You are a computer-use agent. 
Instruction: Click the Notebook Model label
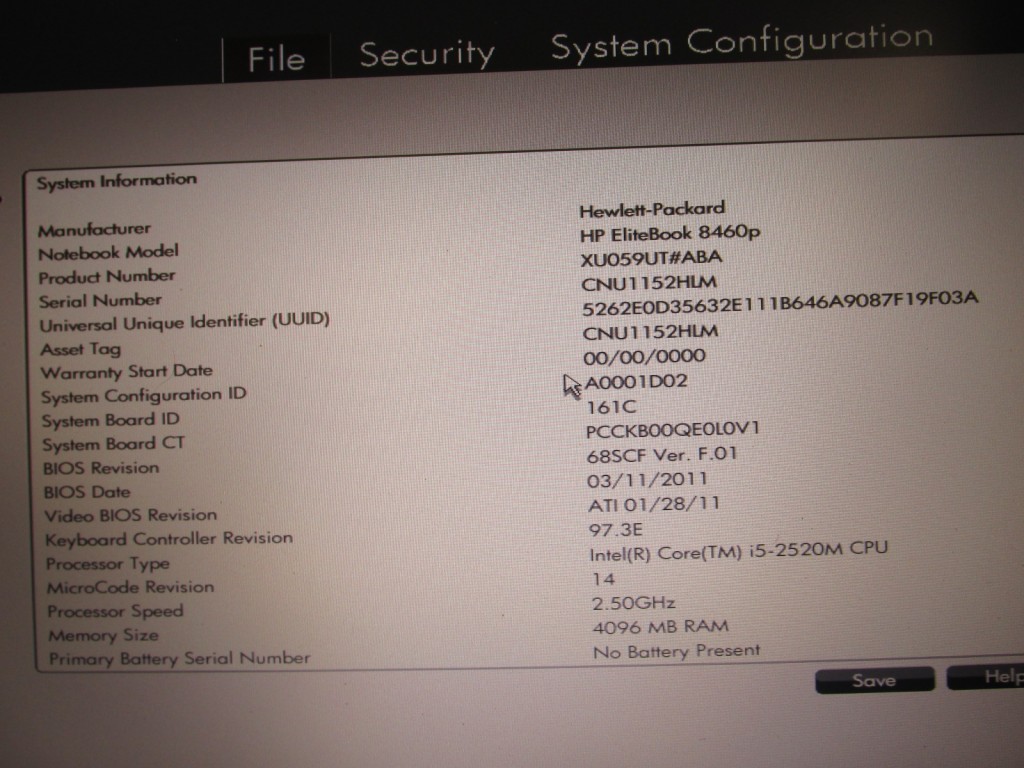(x=108, y=253)
